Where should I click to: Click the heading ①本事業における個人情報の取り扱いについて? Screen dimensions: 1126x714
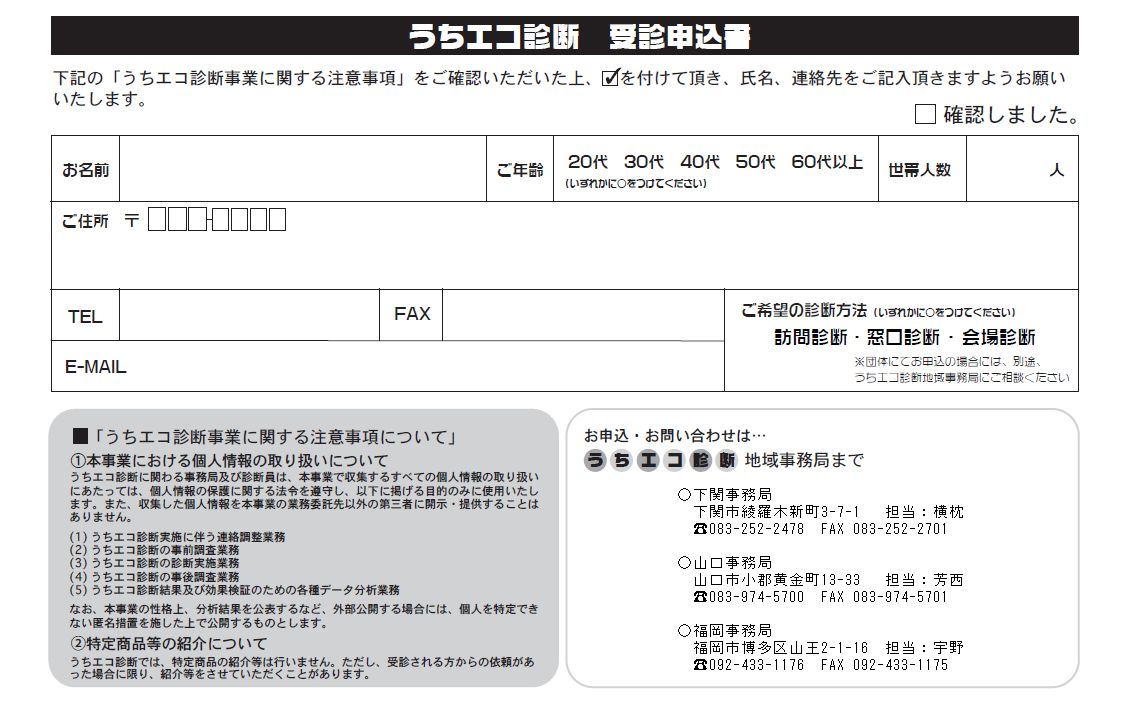coord(229,460)
